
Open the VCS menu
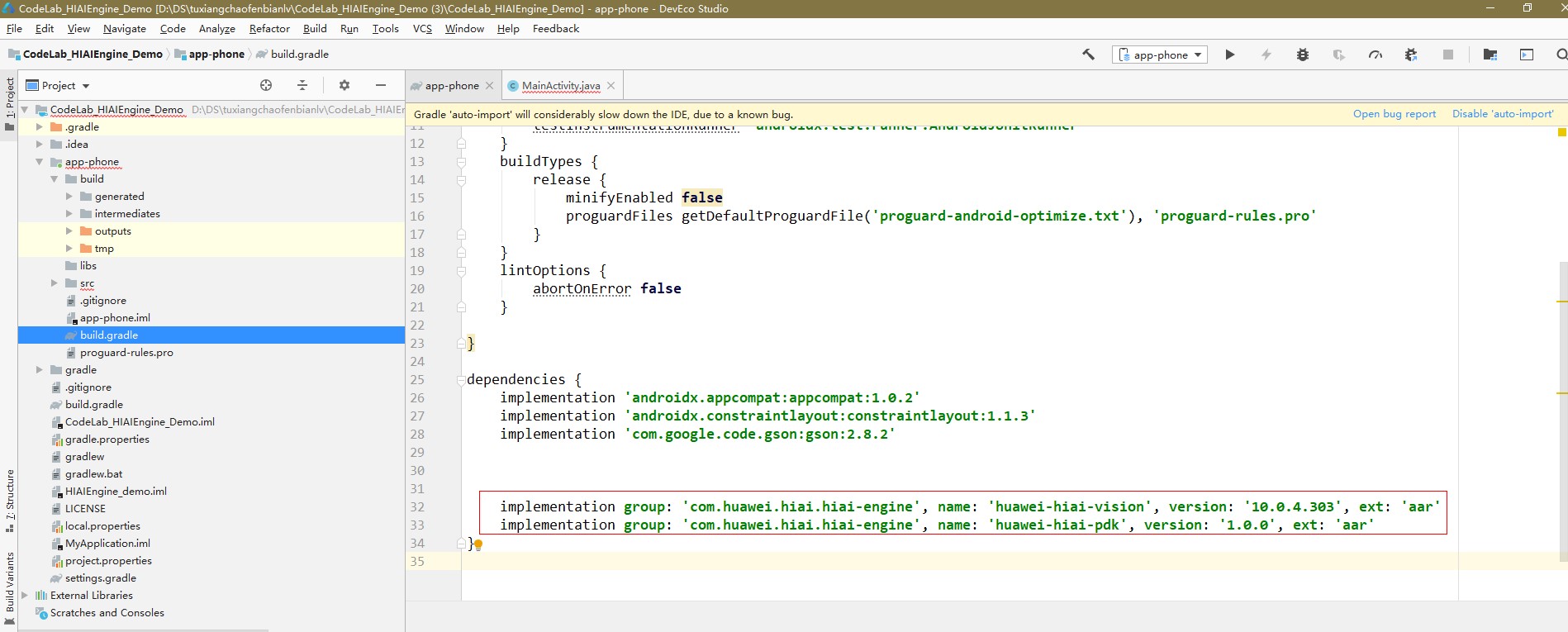point(422,28)
